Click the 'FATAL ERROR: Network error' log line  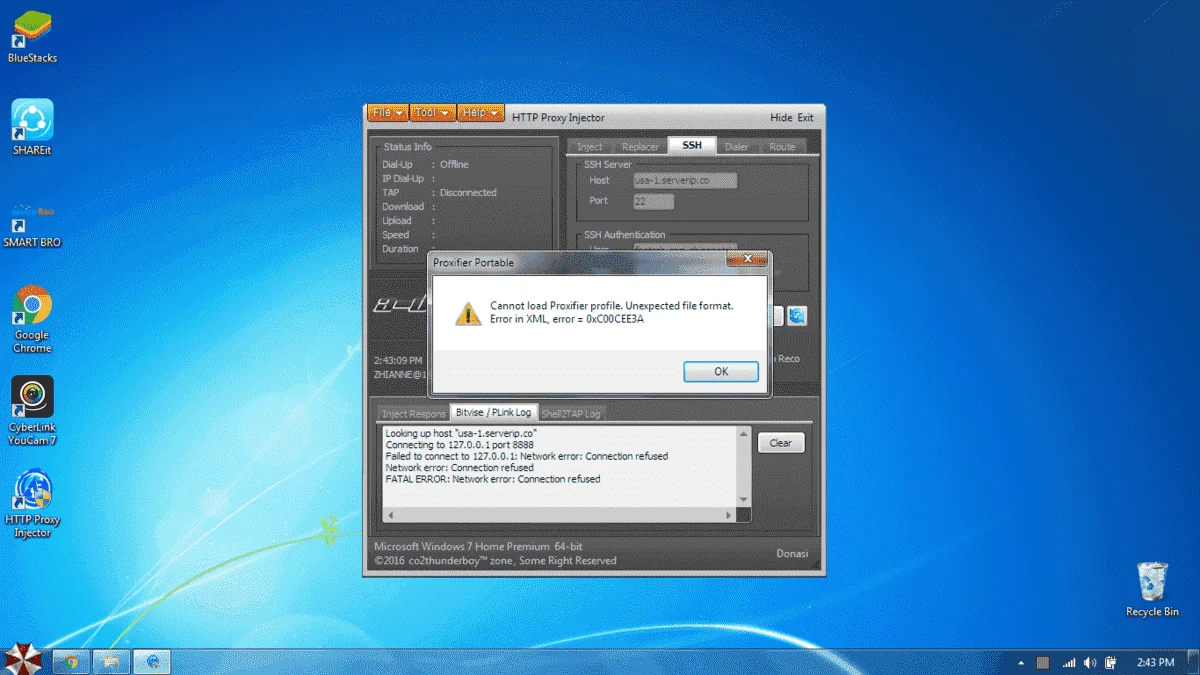point(493,479)
